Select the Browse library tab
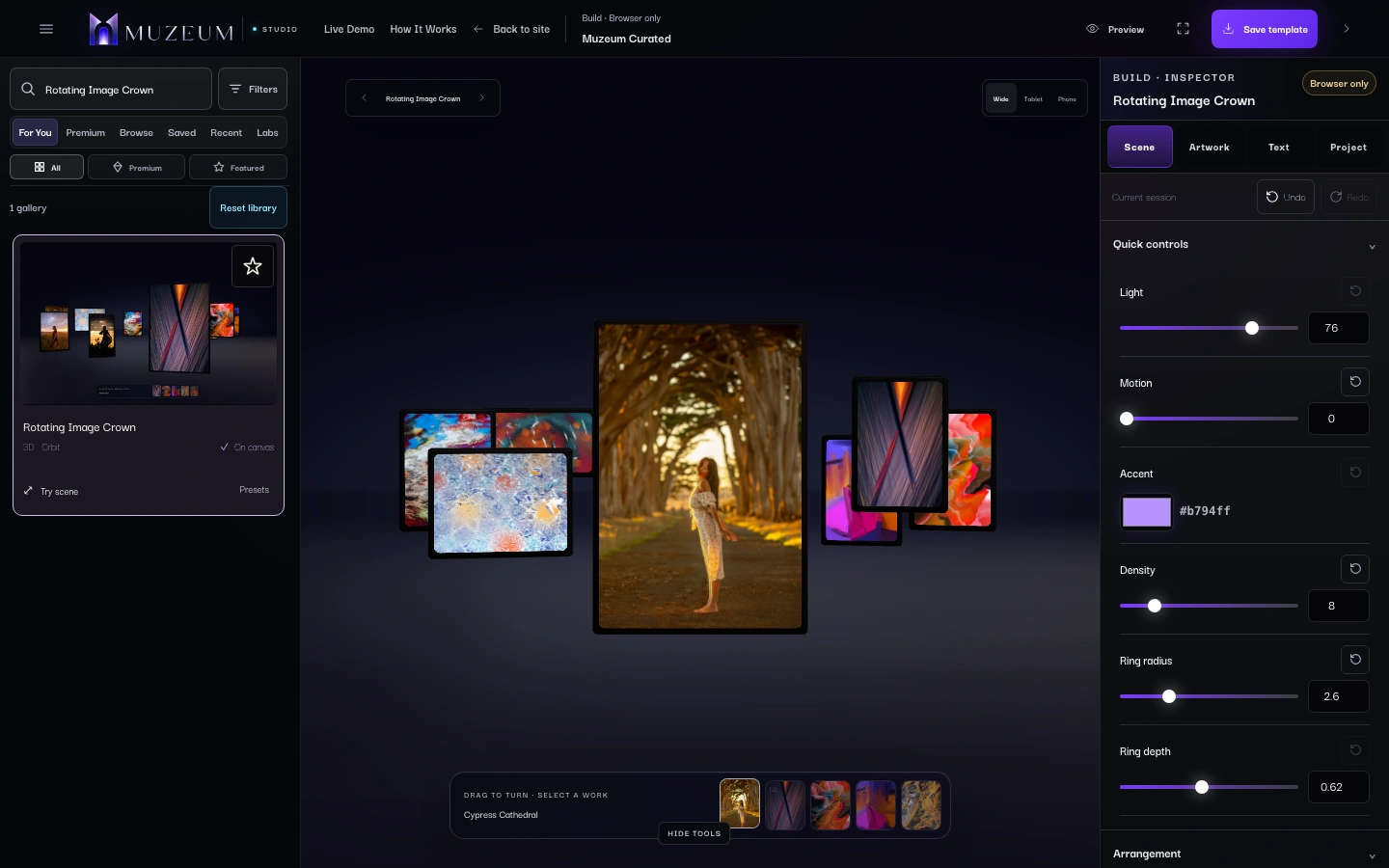This screenshot has height=868, width=1389. click(x=136, y=133)
